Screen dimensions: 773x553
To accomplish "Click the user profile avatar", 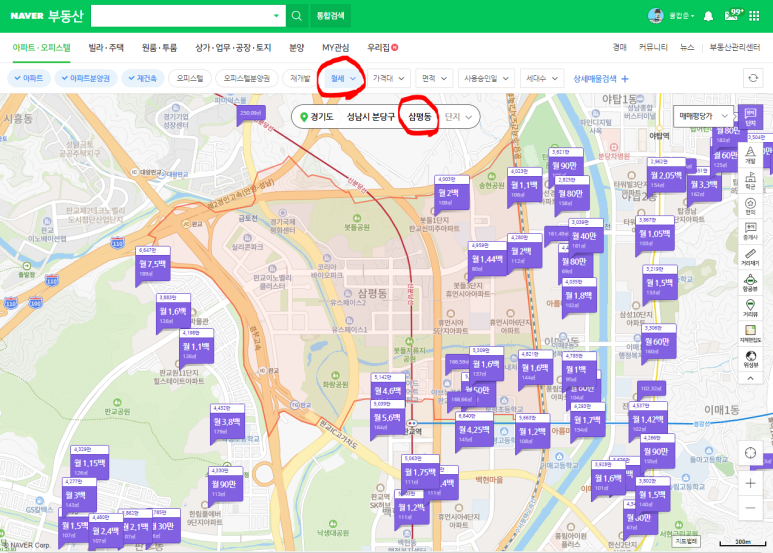I will tap(656, 16).
